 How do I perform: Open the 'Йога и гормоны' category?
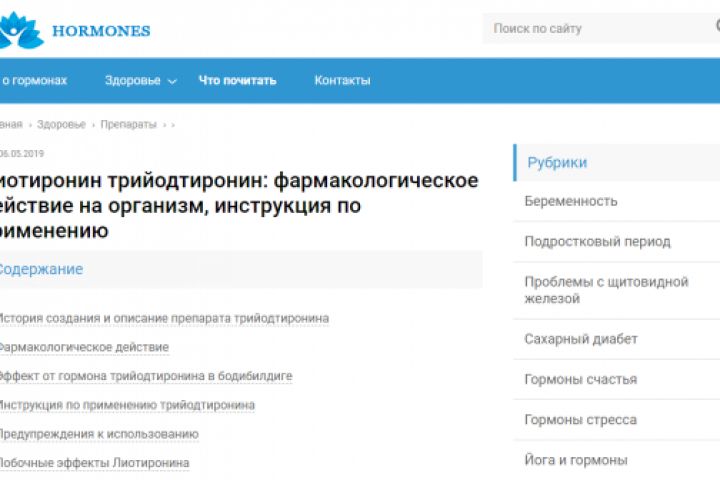point(576,460)
